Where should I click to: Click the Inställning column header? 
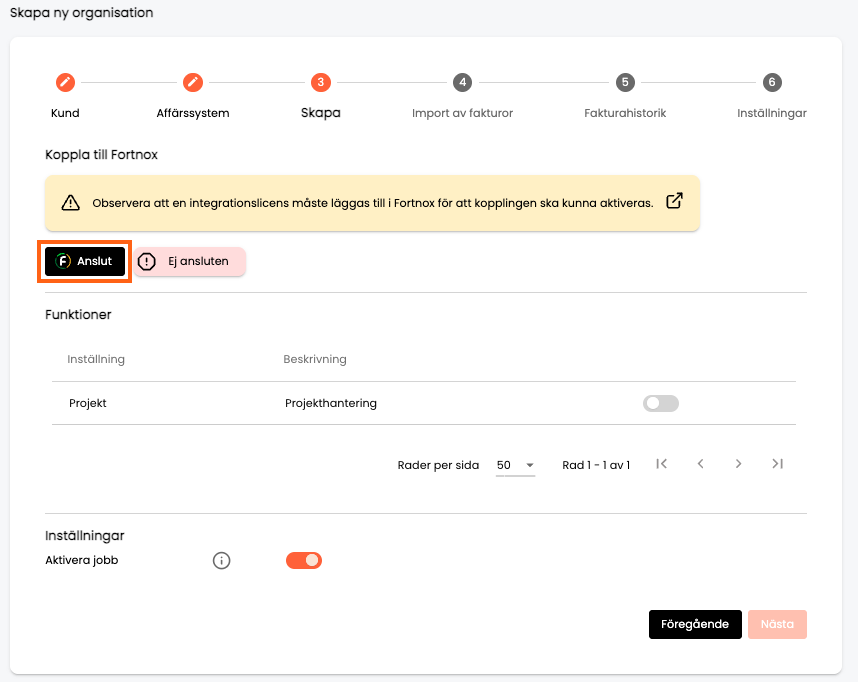(x=96, y=360)
